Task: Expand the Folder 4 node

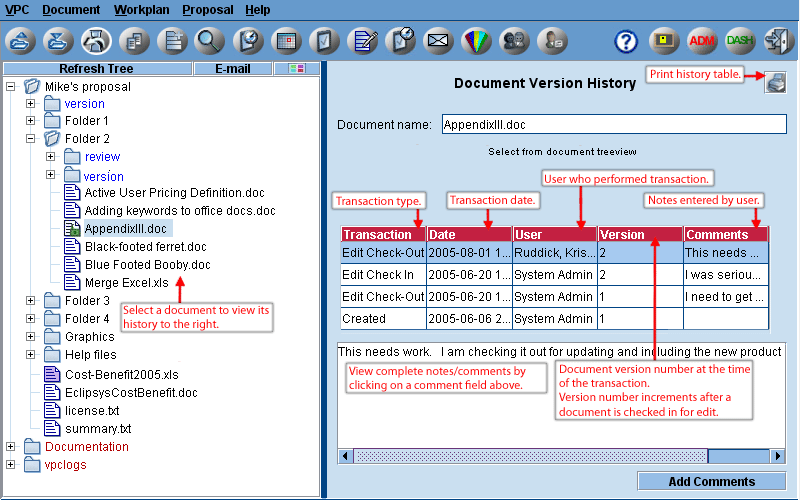Action: coord(31,318)
